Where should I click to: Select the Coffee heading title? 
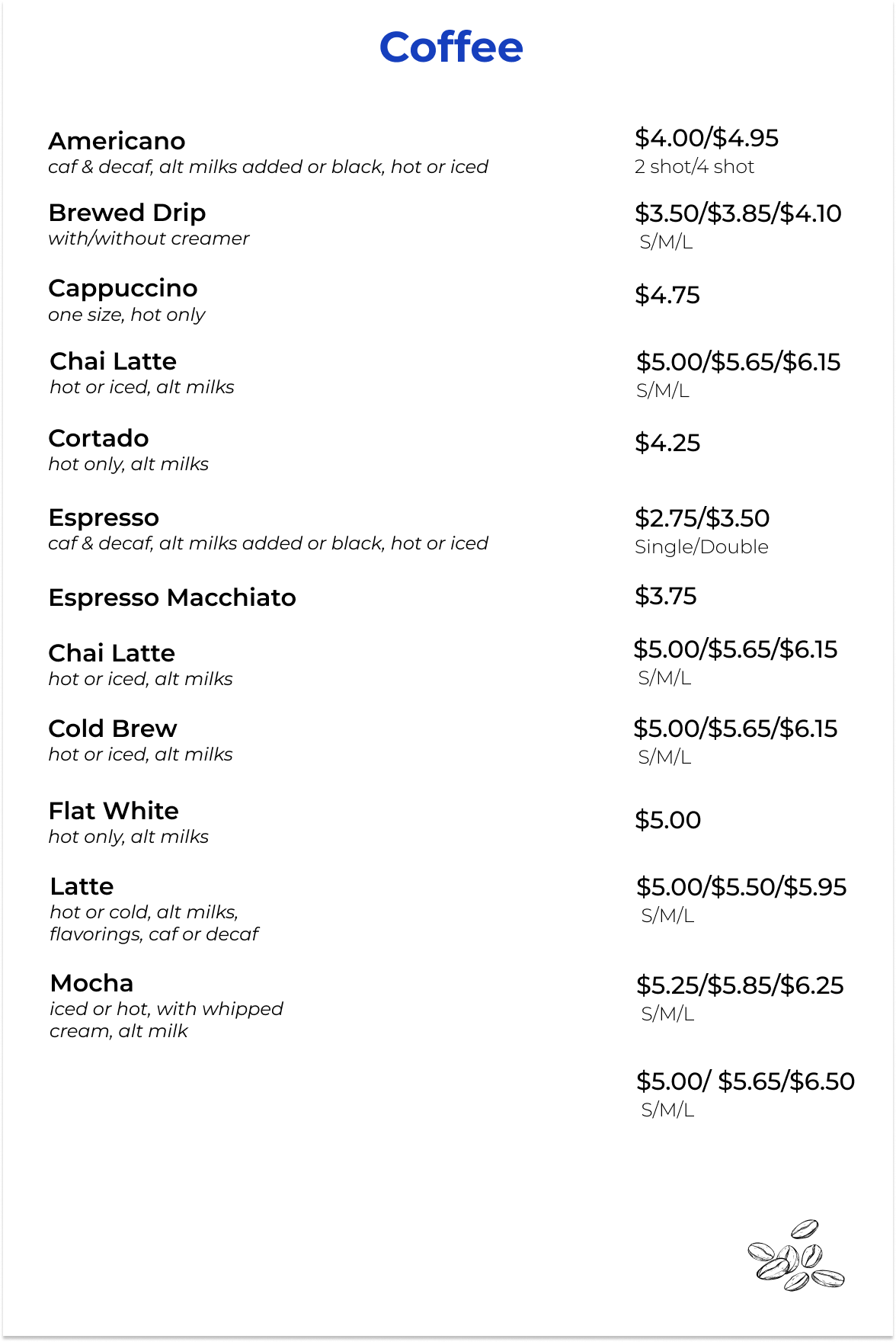pos(451,47)
